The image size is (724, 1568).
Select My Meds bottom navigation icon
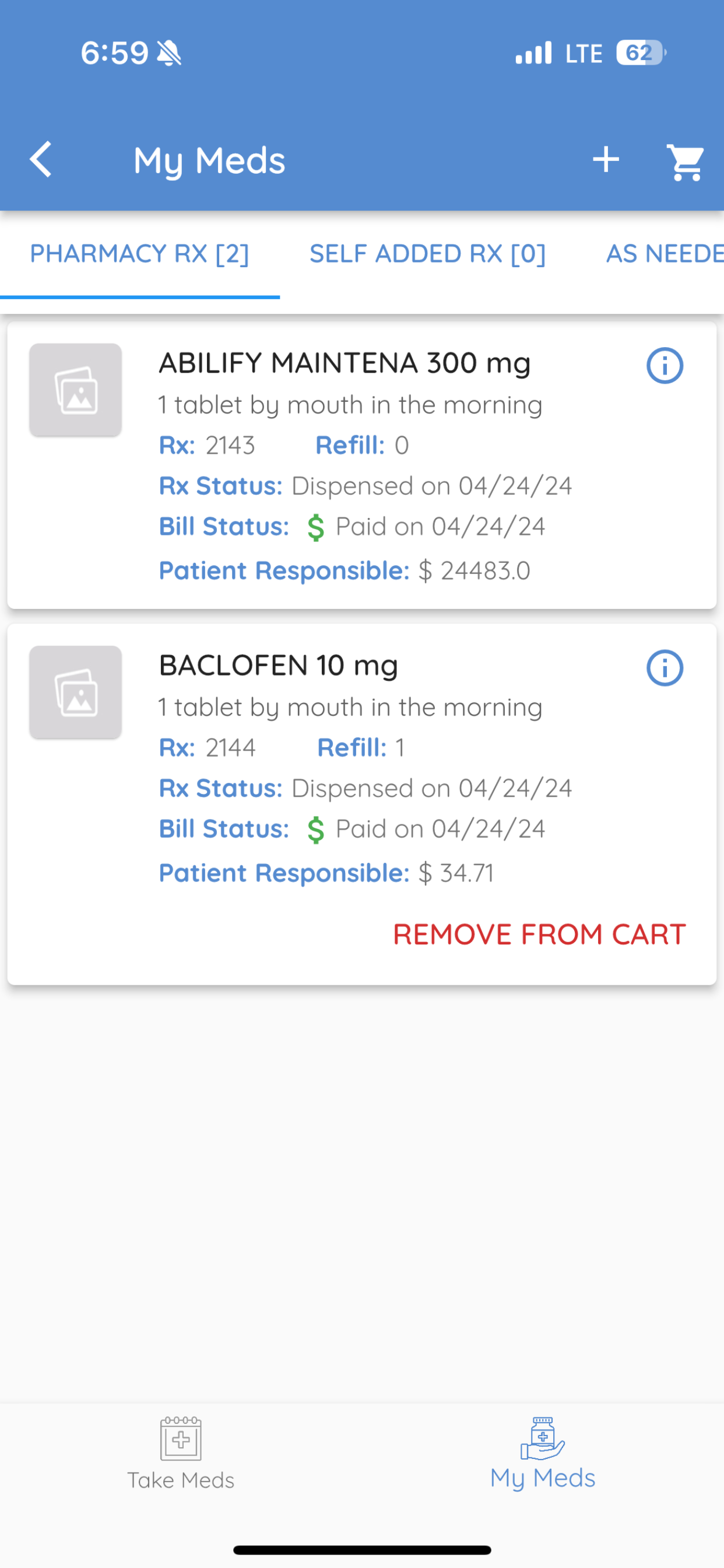click(543, 1438)
